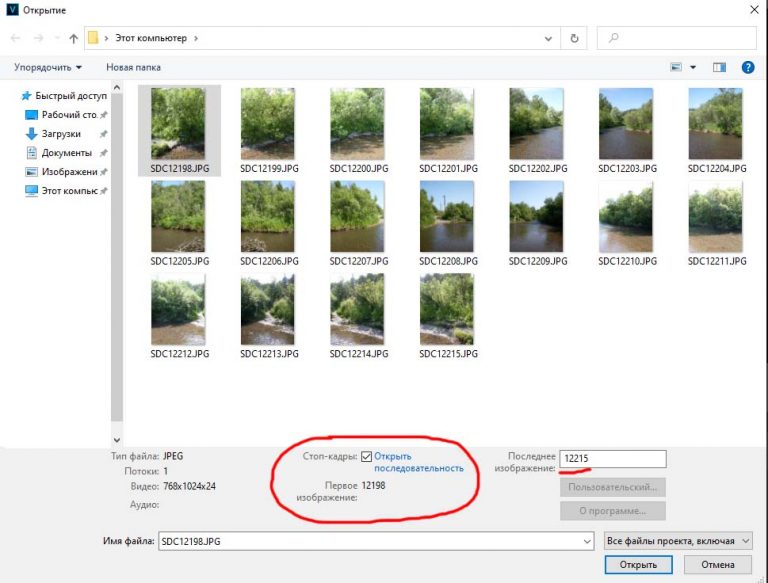Viewport: 768px width, 583px height.
Task: Toggle the Open sequence checkbox
Action: pyautogui.click(x=367, y=456)
